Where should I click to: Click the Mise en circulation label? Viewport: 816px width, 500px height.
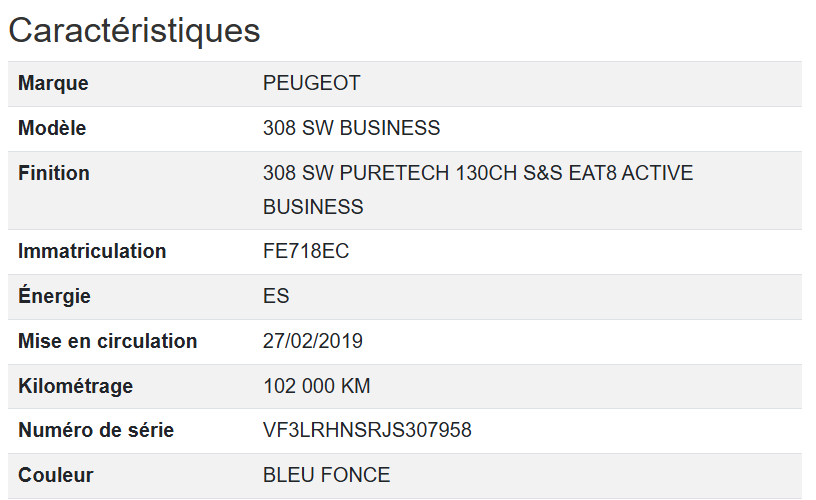[107, 341]
